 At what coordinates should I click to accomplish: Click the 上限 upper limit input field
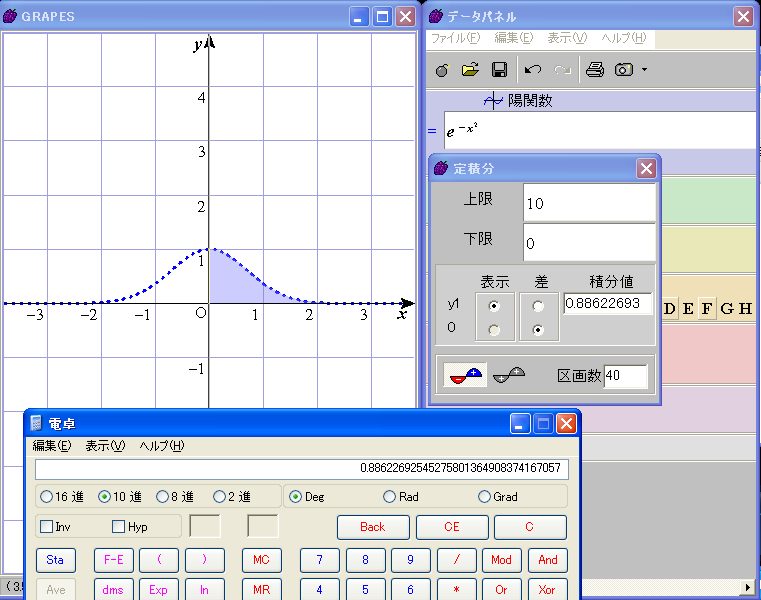tap(589, 203)
